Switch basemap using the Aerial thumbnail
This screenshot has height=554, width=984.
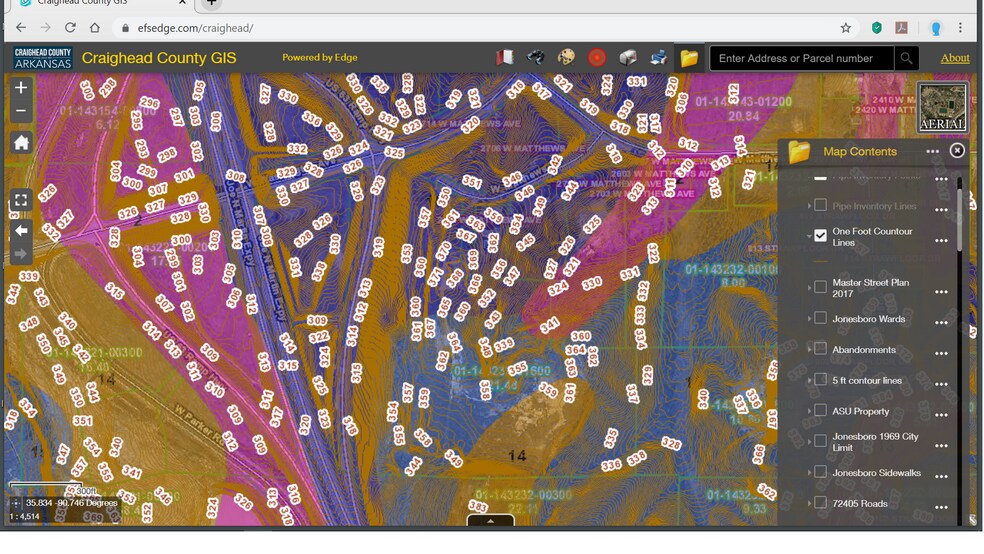tap(942, 108)
